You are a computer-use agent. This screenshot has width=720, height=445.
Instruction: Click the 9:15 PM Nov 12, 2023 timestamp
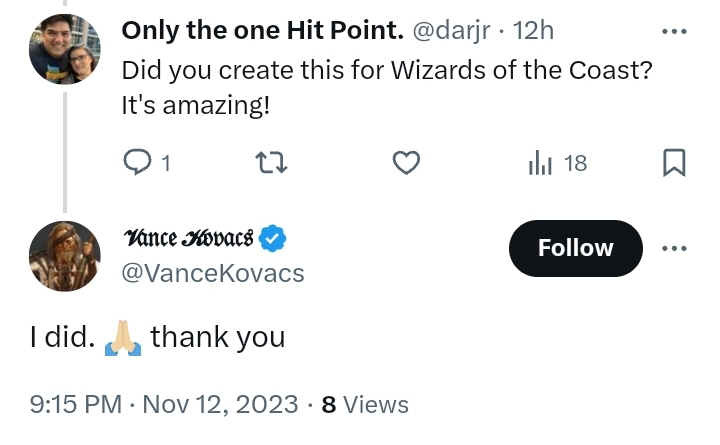pos(164,405)
